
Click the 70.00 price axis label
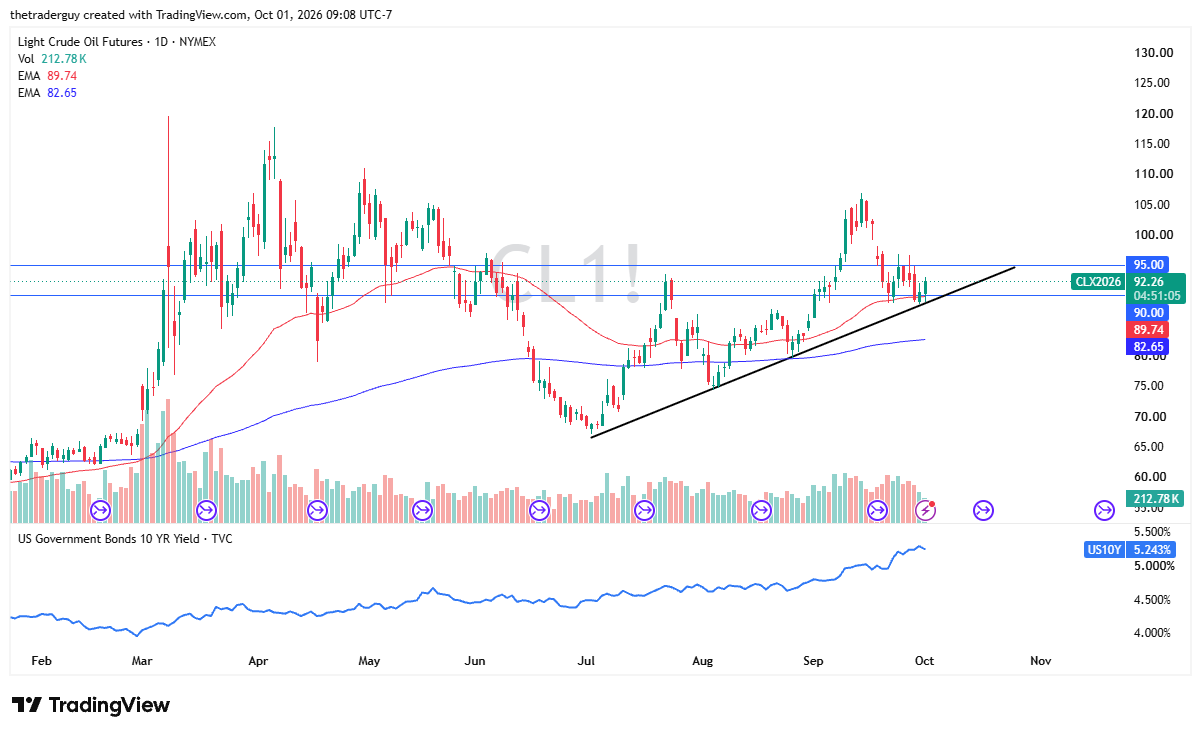[1149, 417]
